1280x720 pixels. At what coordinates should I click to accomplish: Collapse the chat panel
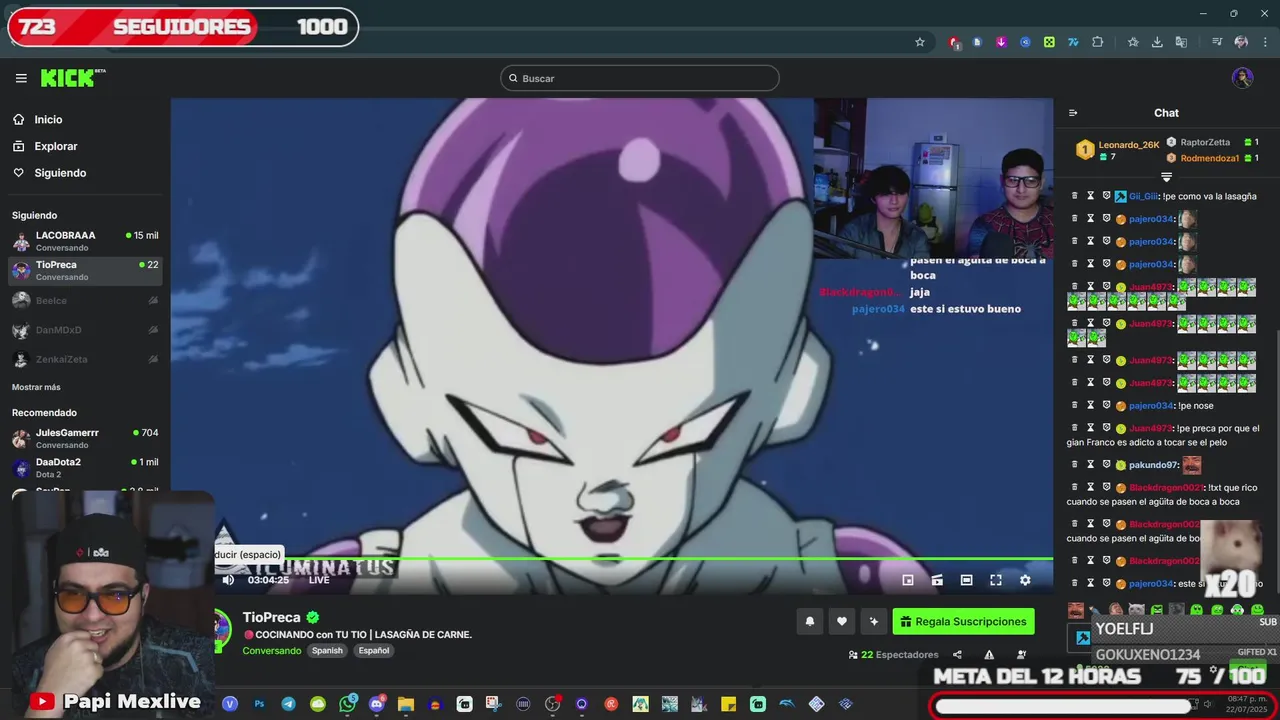1073,113
